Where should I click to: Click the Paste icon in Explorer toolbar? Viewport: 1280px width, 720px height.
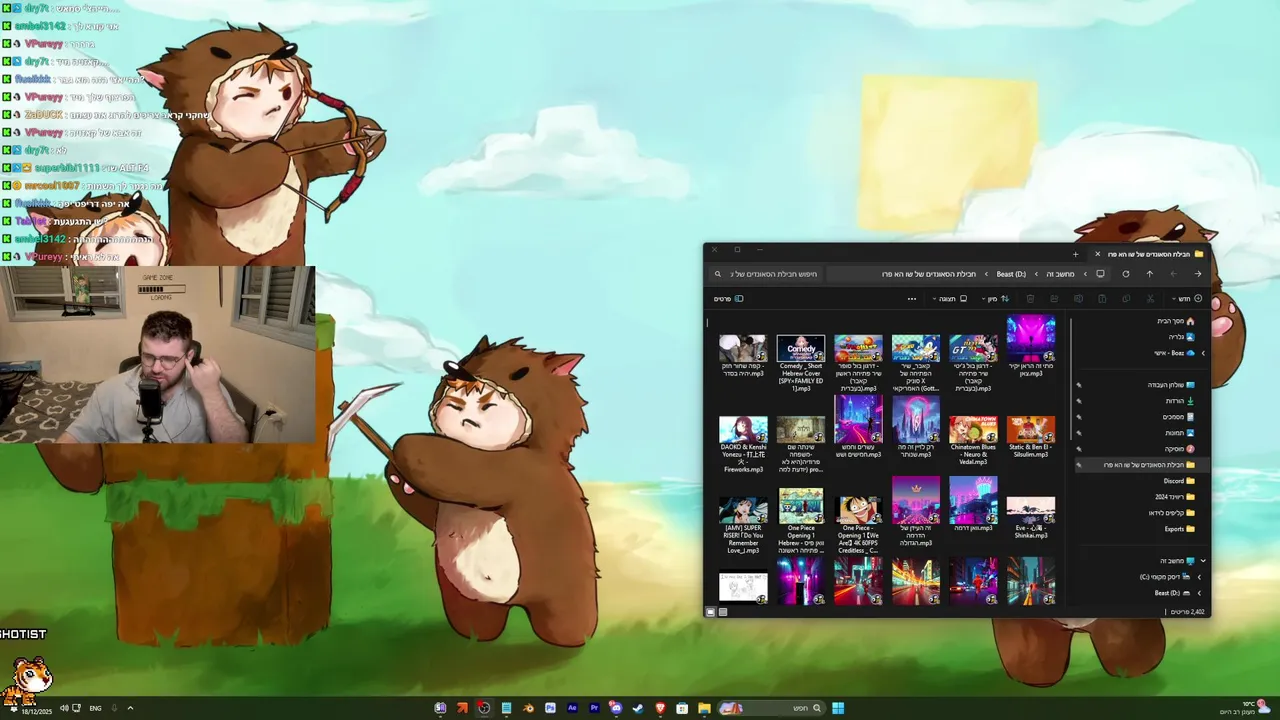click(1102, 299)
